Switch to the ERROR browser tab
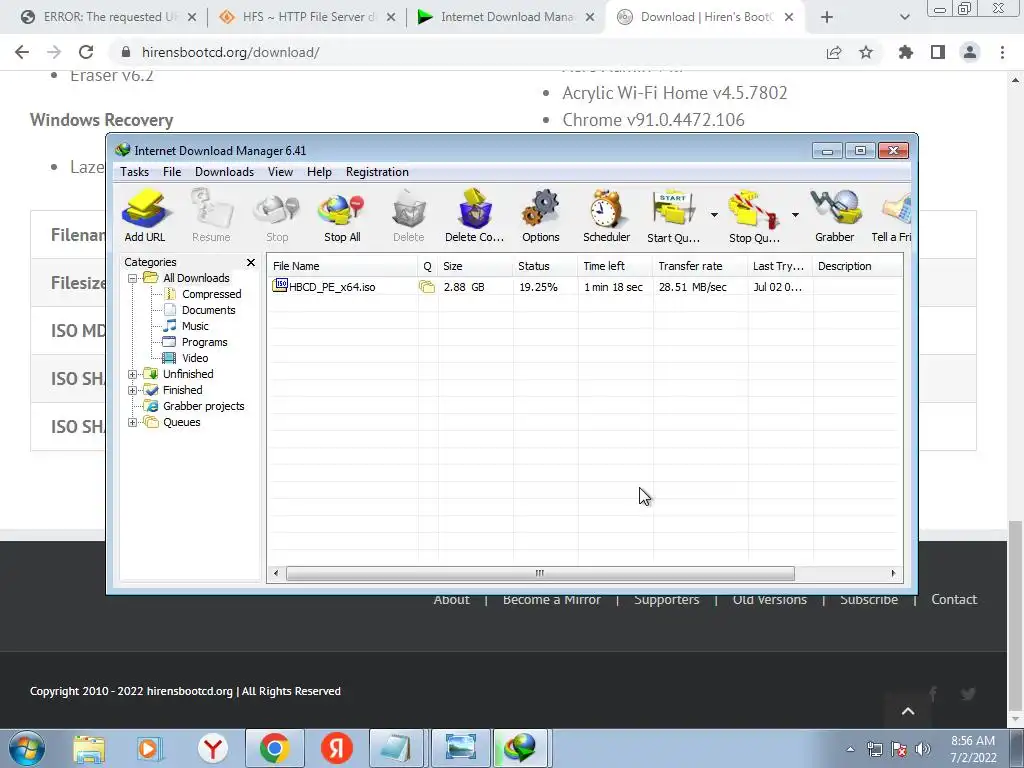This screenshot has width=1024, height=768. [108, 17]
